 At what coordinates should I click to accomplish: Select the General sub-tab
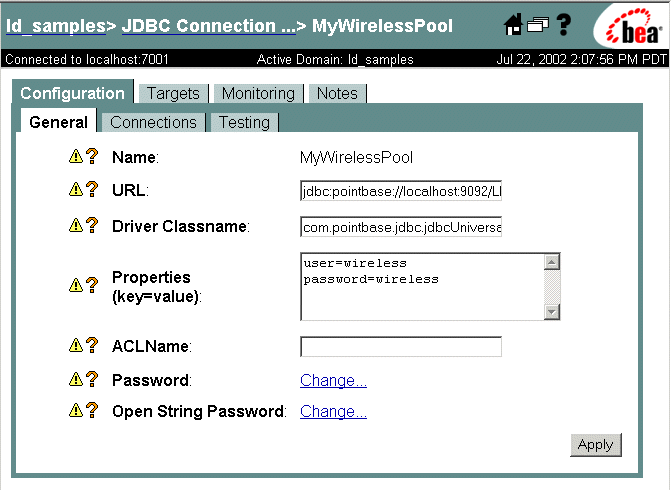[x=59, y=122]
